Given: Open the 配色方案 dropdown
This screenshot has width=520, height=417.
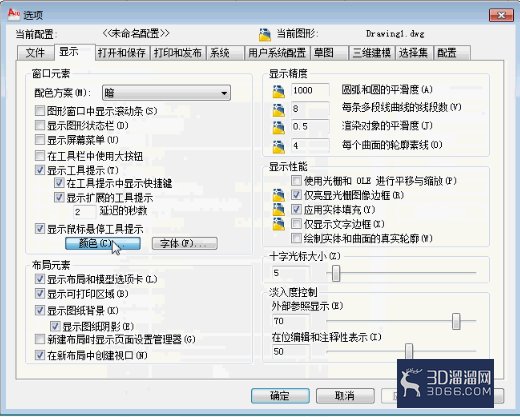Looking at the screenshot, I should [x=166, y=93].
